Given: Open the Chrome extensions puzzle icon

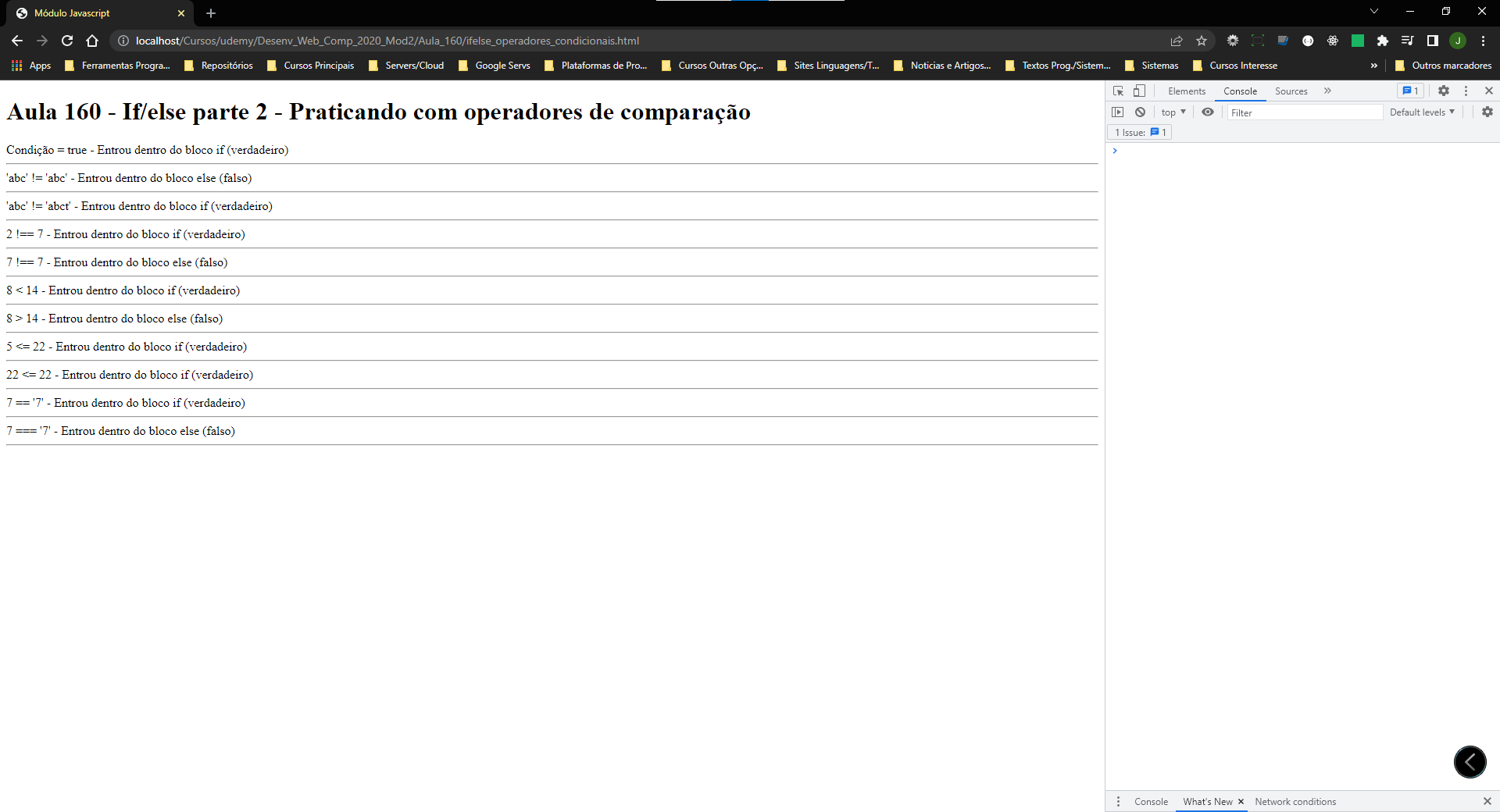Looking at the screenshot, I should pyautogui.click(x=1383, y=41).
